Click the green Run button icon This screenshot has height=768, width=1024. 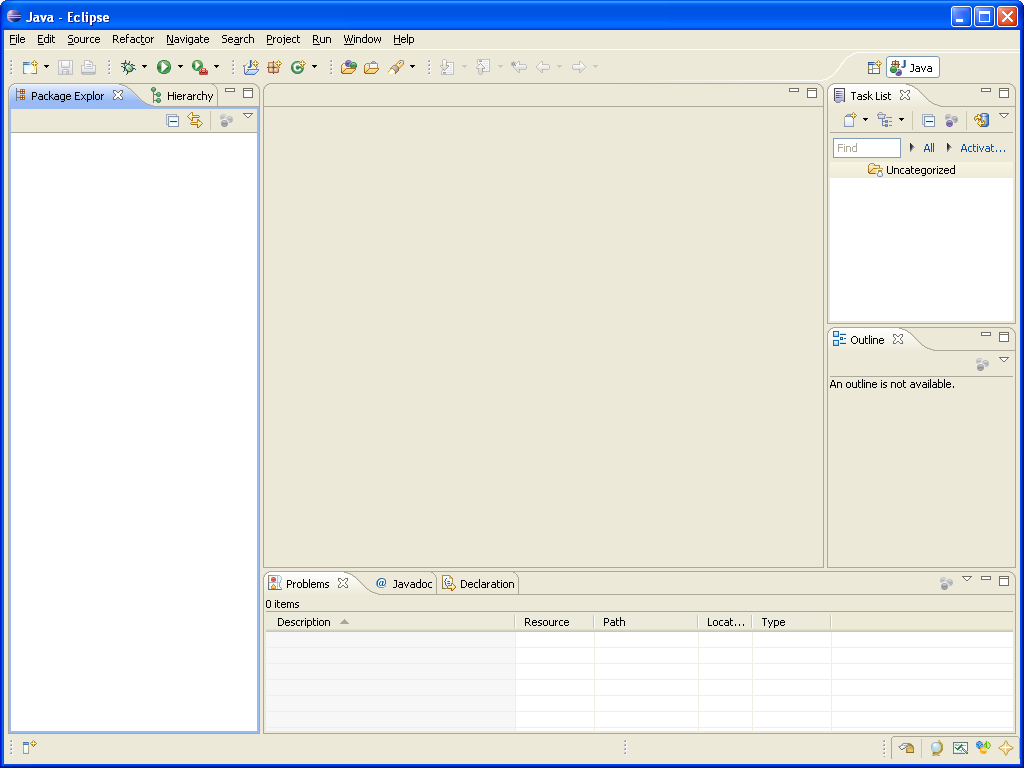point(164,67)
